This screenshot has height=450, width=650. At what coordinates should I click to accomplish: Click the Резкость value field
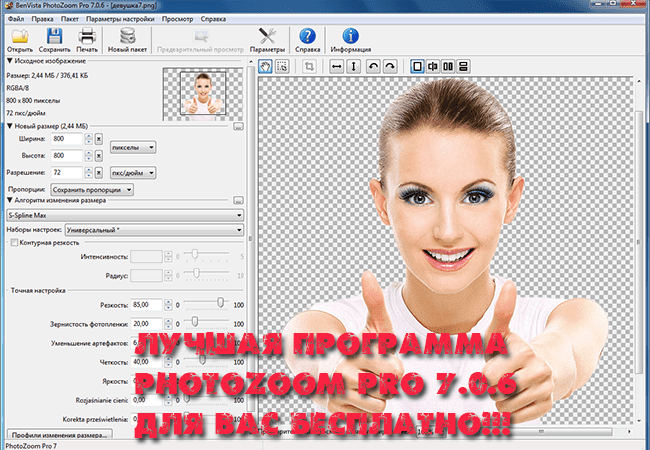(x=146, y=305)
